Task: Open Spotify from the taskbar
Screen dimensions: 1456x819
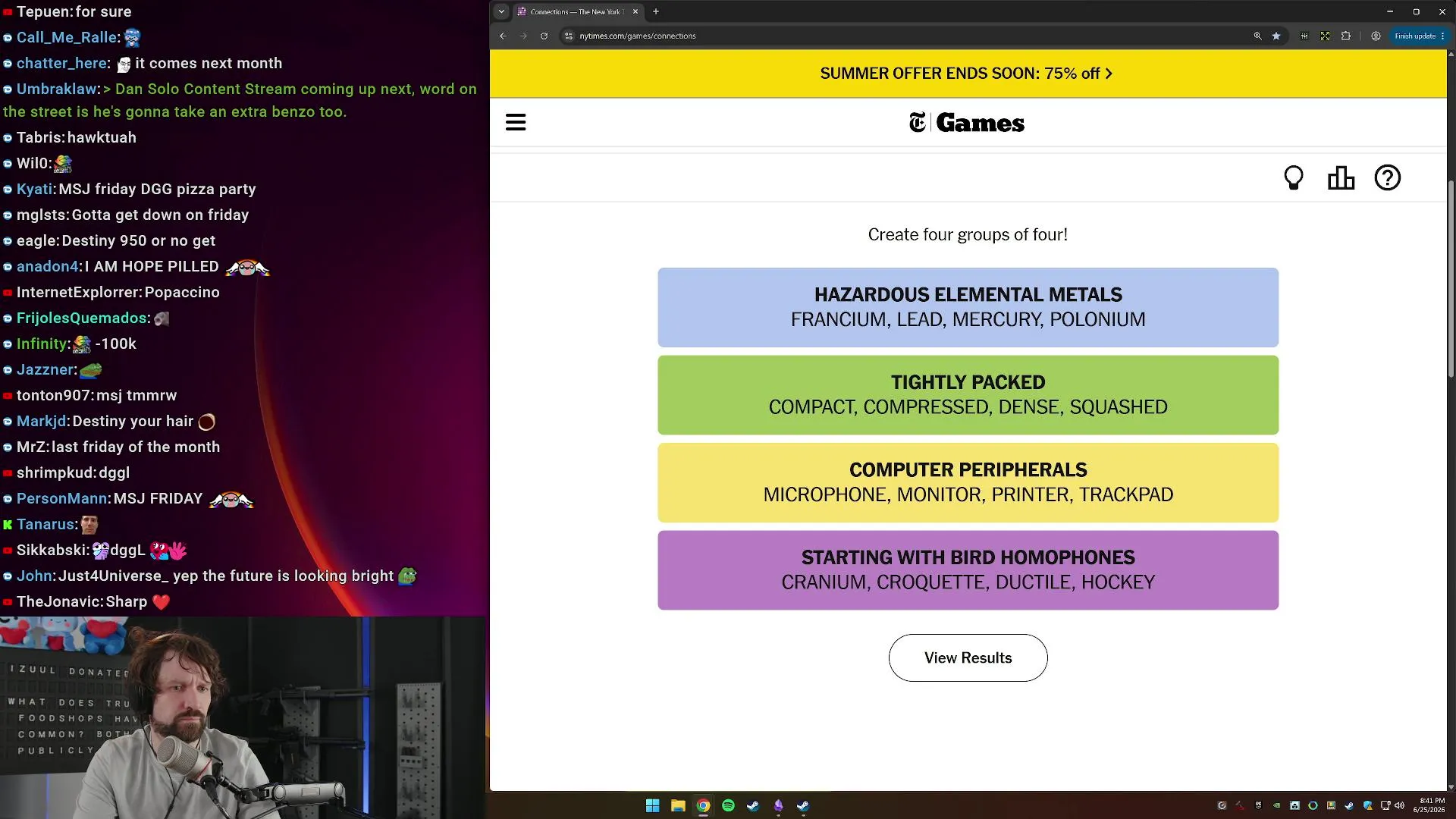Action: 728,805
